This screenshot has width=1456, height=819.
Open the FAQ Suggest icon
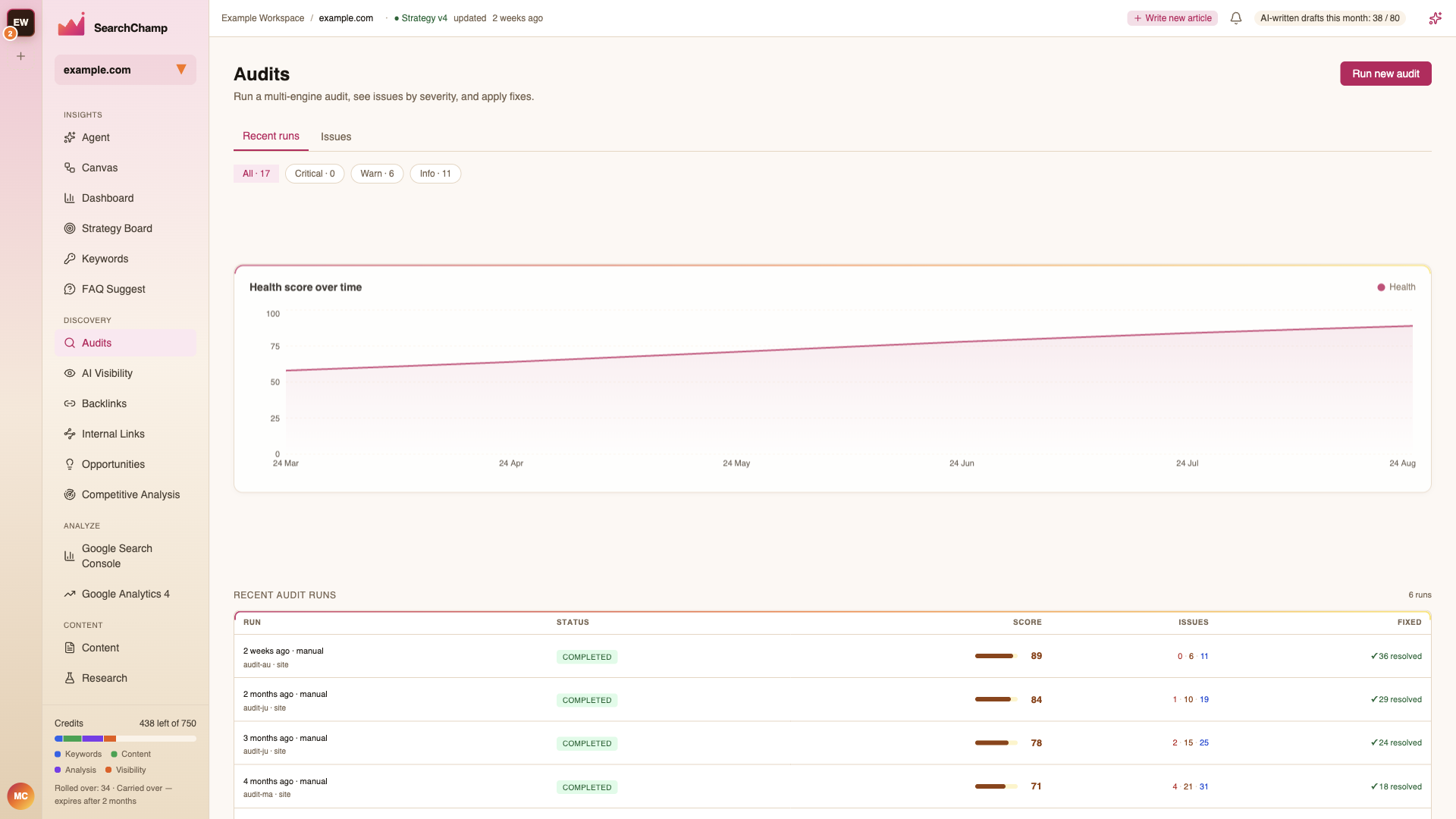point(70,289)
